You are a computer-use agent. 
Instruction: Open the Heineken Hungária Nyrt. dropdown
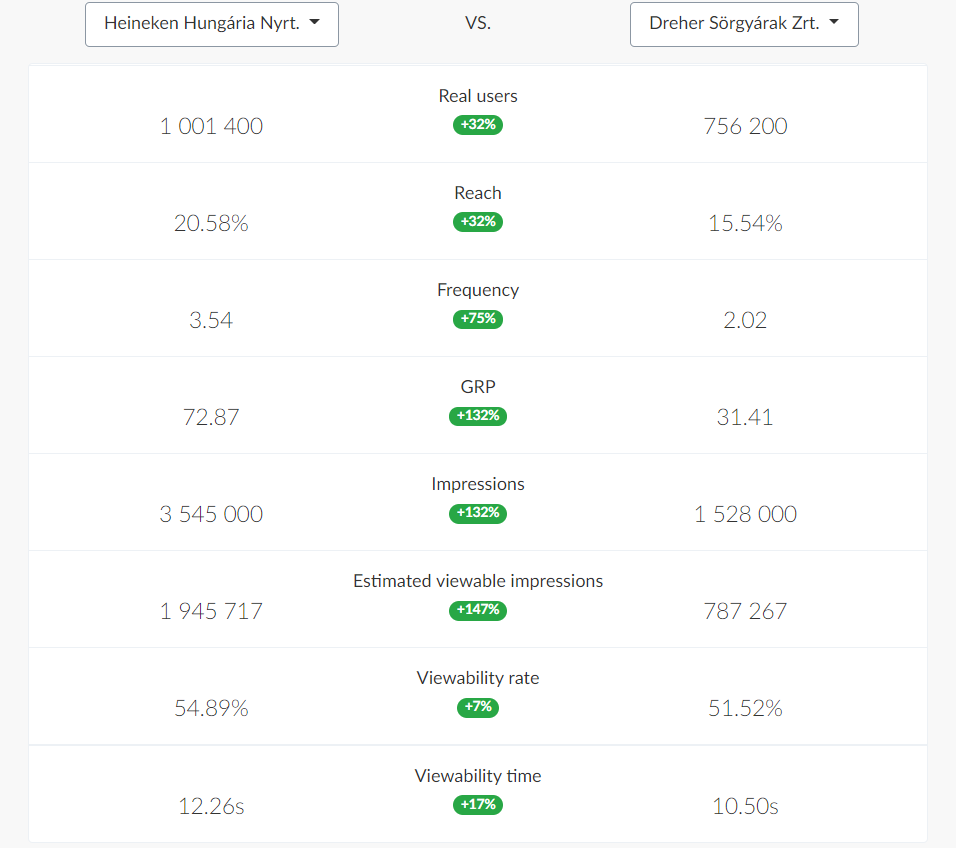[x=212, y=24]
